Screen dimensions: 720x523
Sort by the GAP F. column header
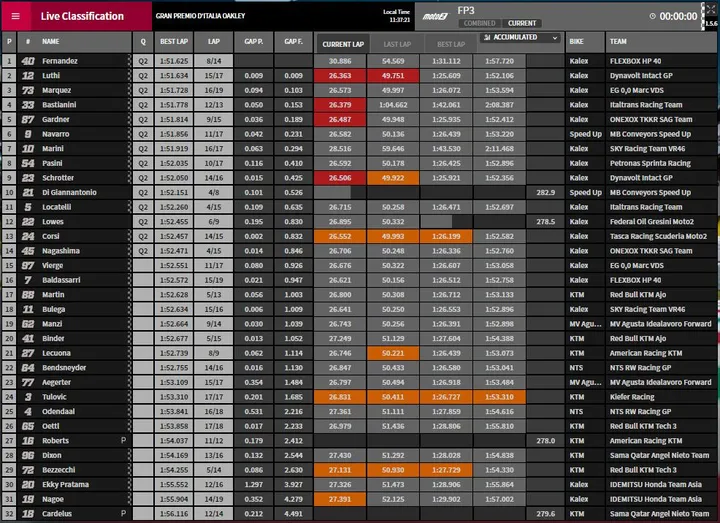(x=293, y=41)
